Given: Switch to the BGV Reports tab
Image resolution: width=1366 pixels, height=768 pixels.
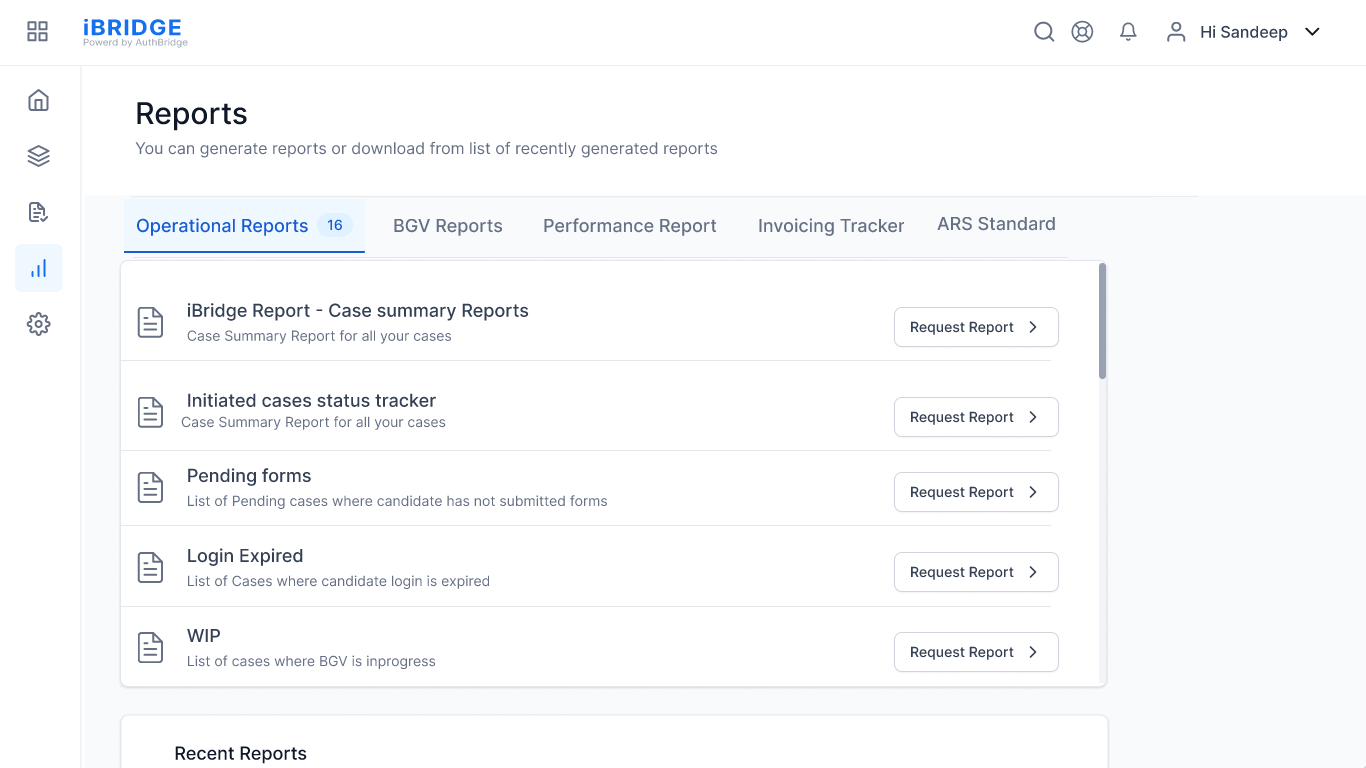Looking at the screenshot, I should click(447, 225).
